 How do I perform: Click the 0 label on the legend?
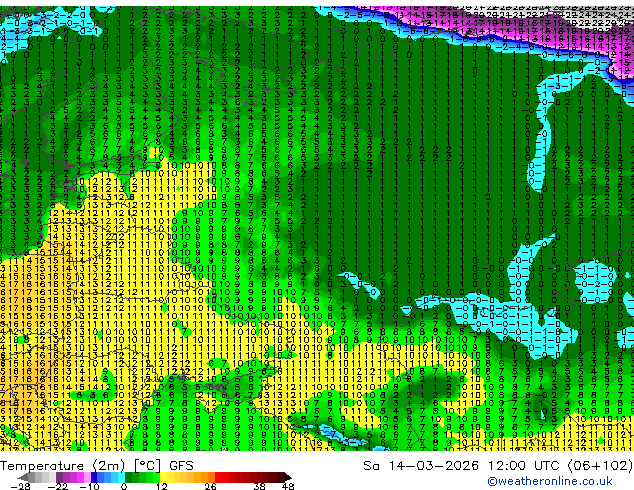click(124, 486)
